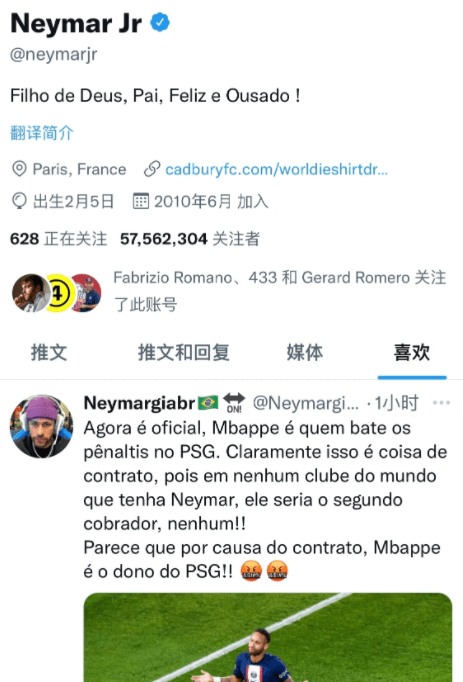Click the yellow 433 follower avatar
This screenshot has height=682, width=463.
59,293
